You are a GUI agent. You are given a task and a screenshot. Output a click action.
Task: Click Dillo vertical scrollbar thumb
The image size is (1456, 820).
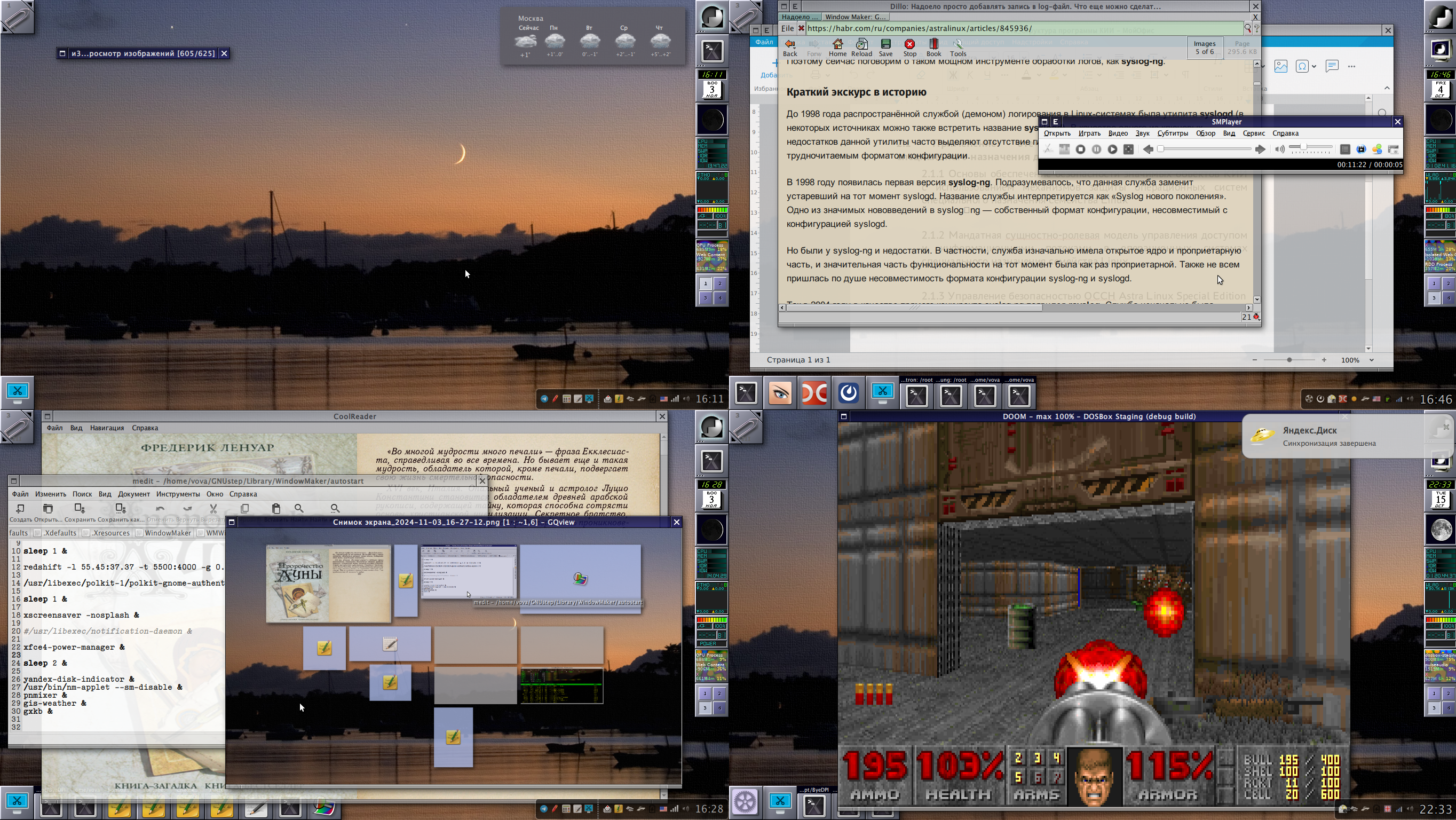(1256, 84)
